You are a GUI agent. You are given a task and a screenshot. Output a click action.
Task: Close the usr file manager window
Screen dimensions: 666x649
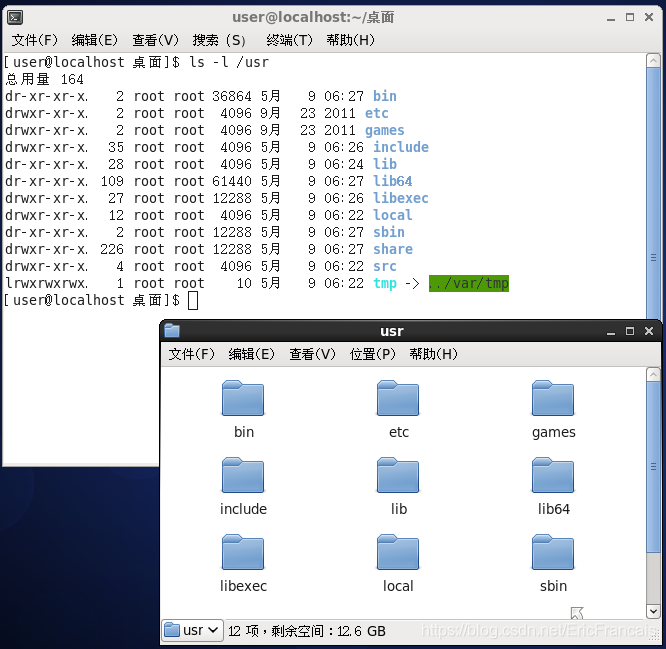point(649,331)
